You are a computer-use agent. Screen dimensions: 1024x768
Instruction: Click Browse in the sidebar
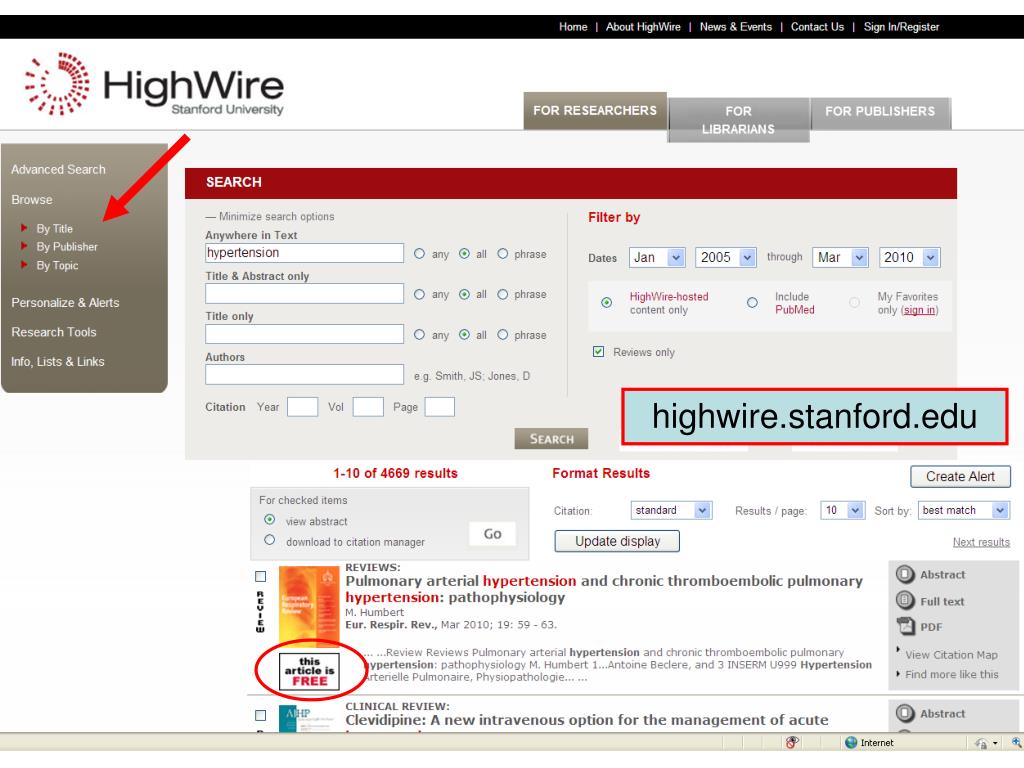click(x=31, y=199)
